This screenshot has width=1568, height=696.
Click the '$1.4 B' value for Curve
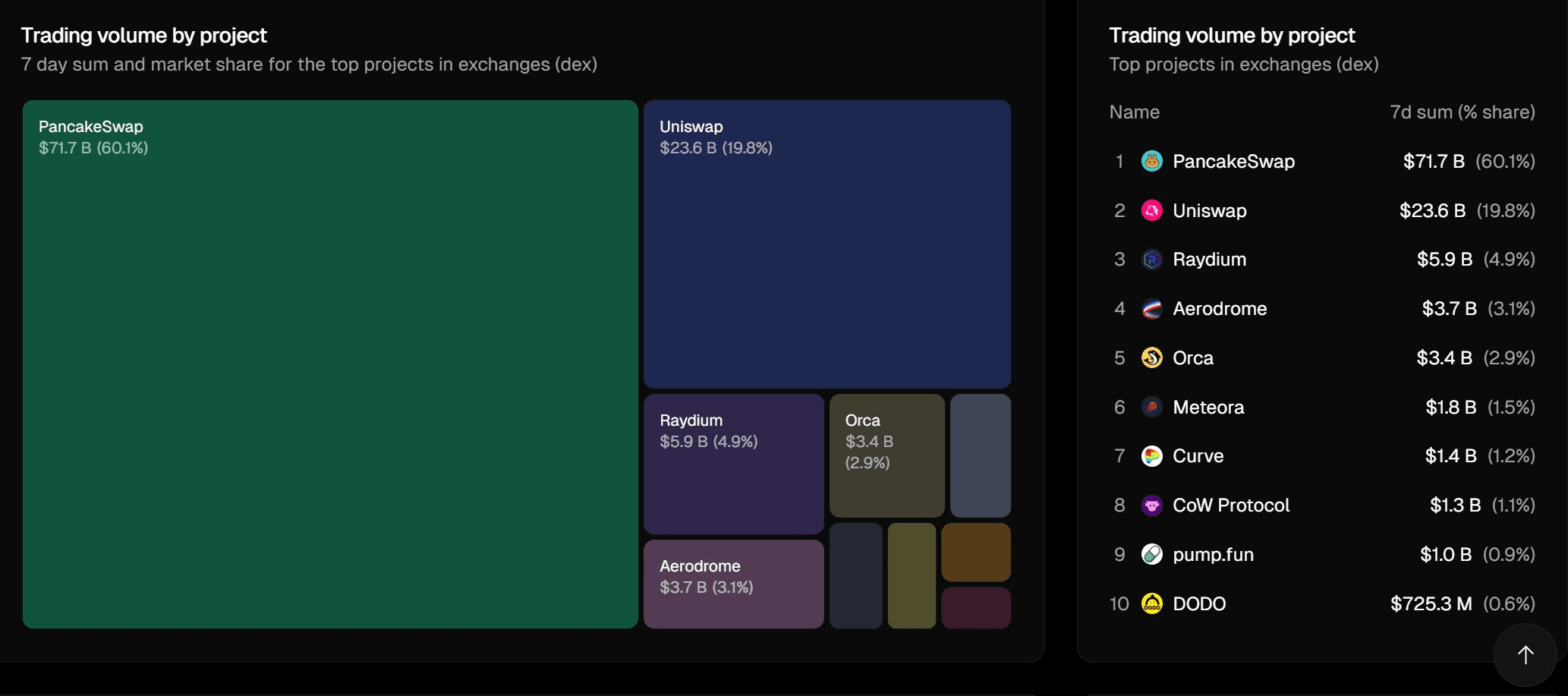point(1450,456)
